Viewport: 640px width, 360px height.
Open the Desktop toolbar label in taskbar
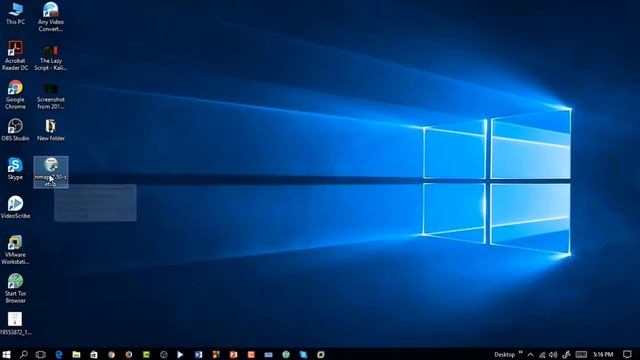click(x=504, y=355)
